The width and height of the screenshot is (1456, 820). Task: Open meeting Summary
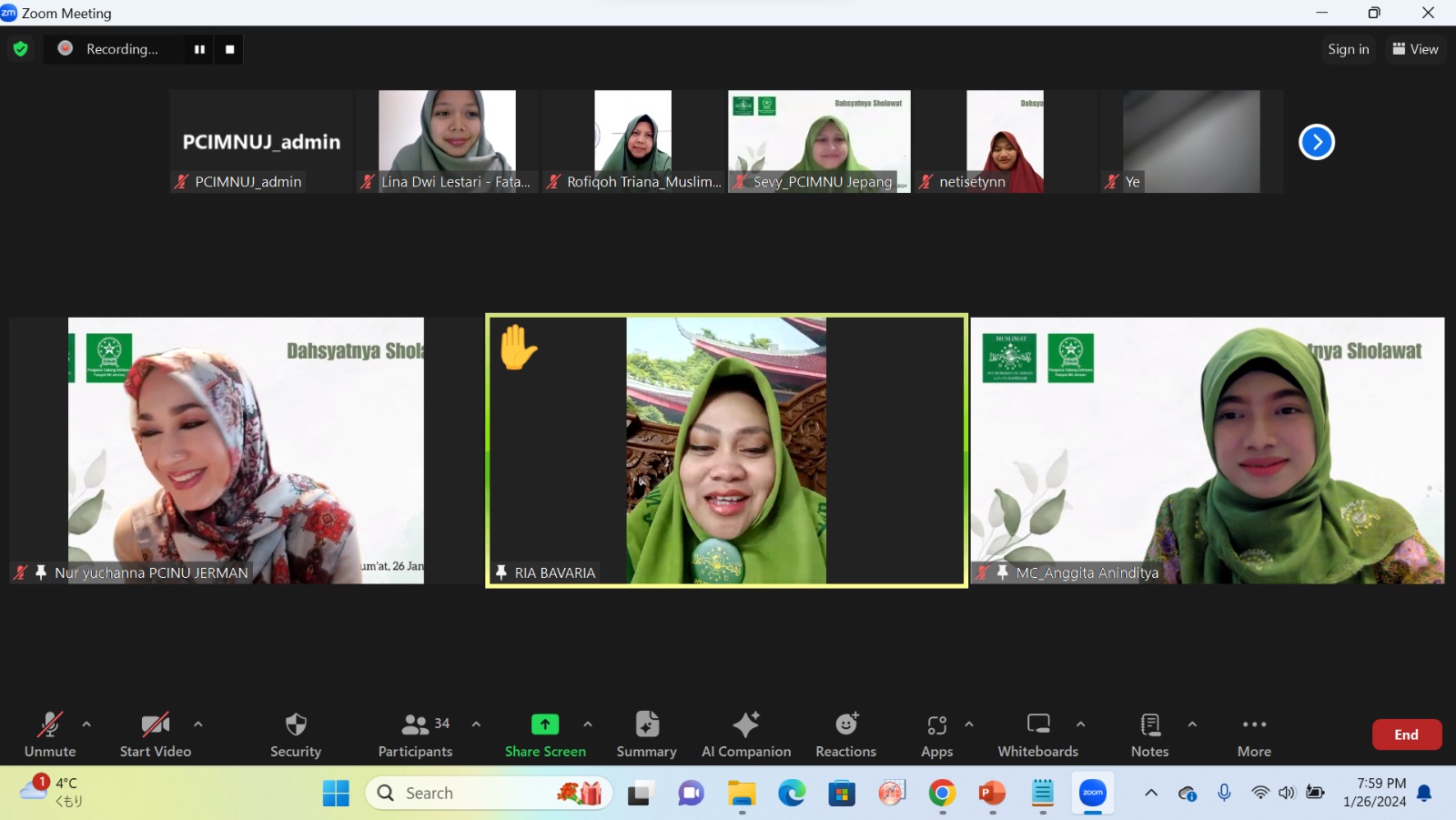[x=646, y=734]
